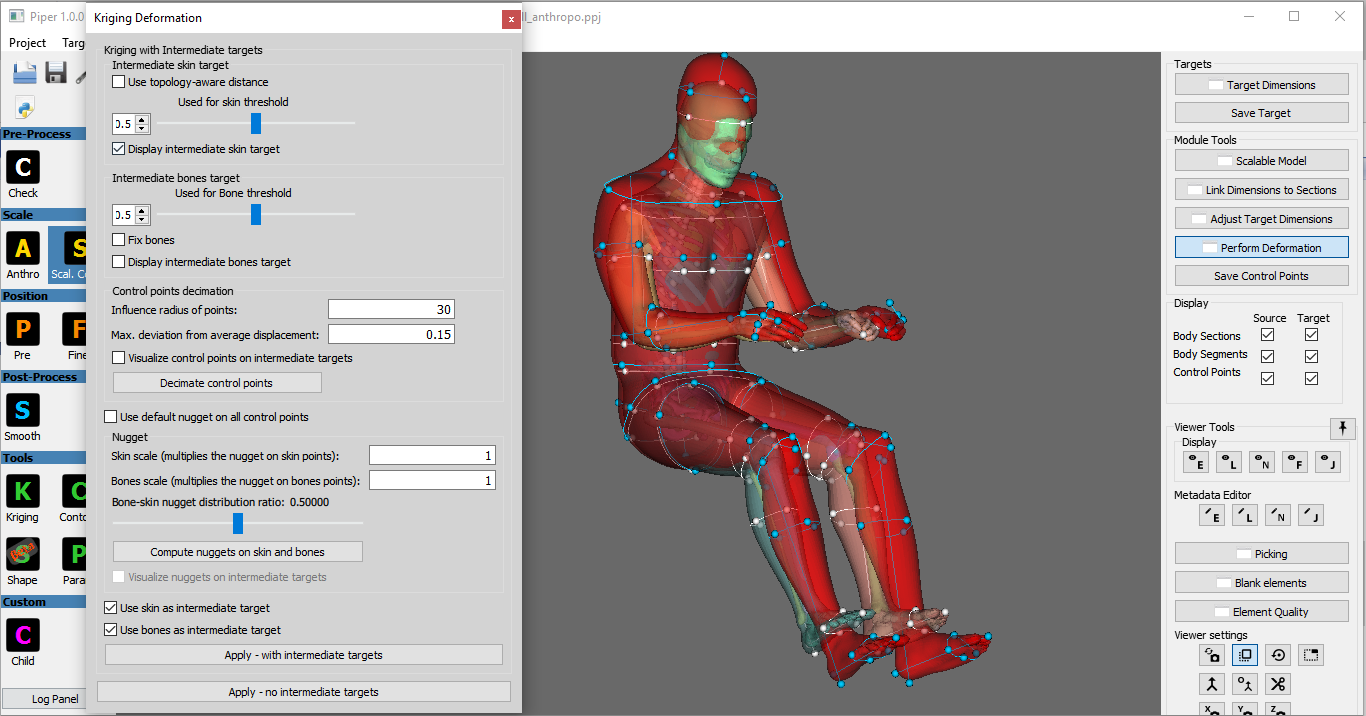Screen dimensions: 1366x716
Task: Click skin threshold spinbox stepper arrows
Action: point(142,124)
